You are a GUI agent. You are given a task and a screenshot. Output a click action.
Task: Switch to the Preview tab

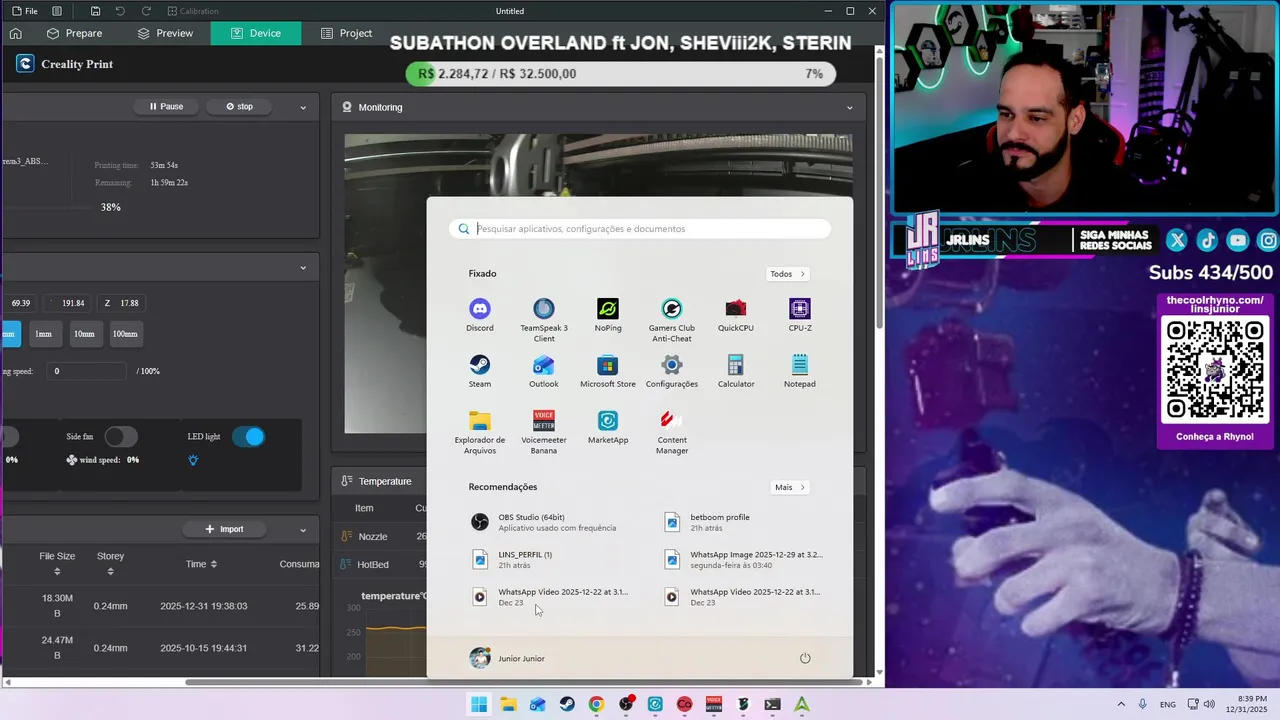pyautogui.click(x=165, y=33)
